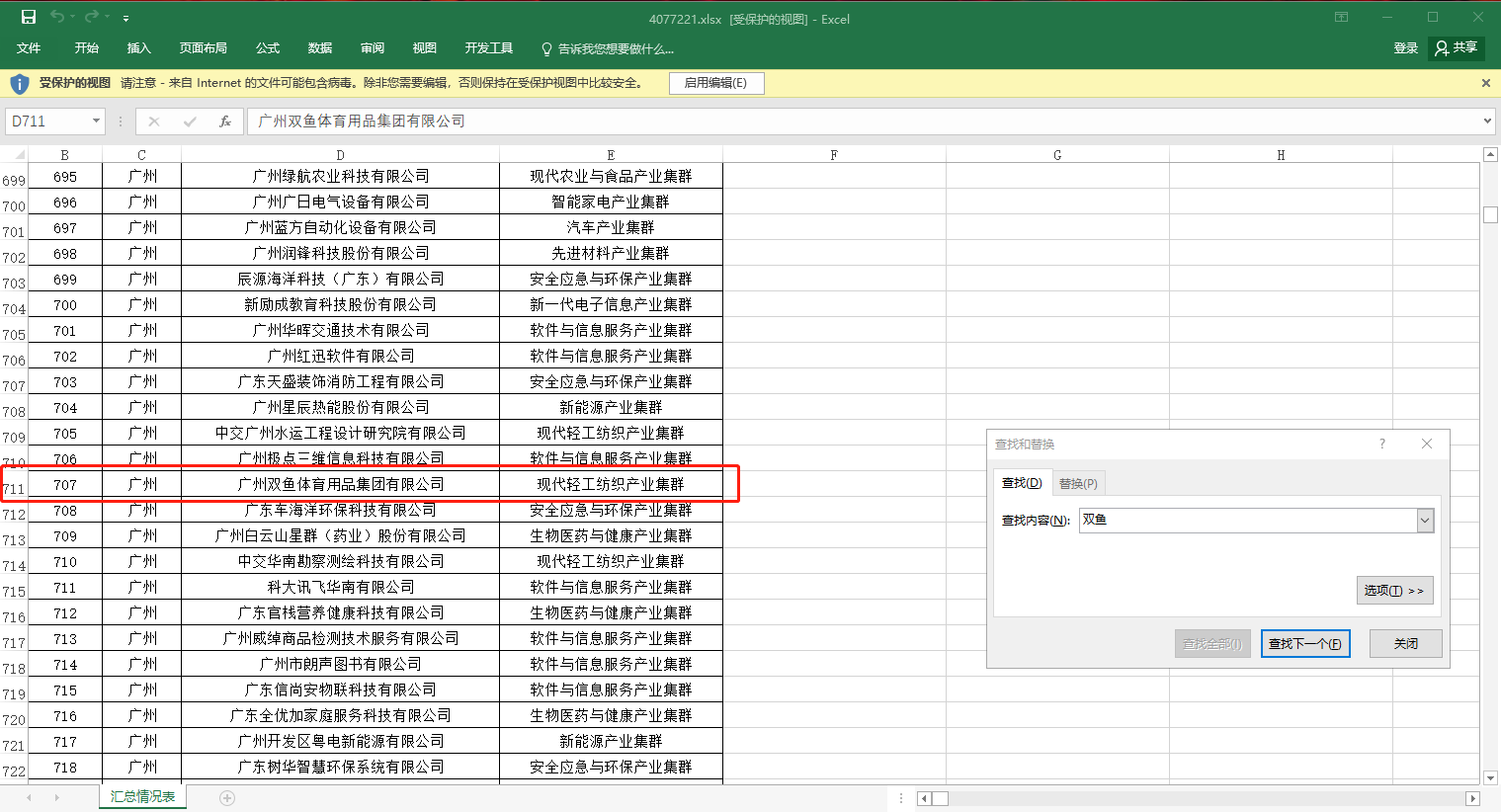Screen dimensions: 1501x812
Task: Switch to the 开发工具 Developer tab
Action: click(489, 48)
